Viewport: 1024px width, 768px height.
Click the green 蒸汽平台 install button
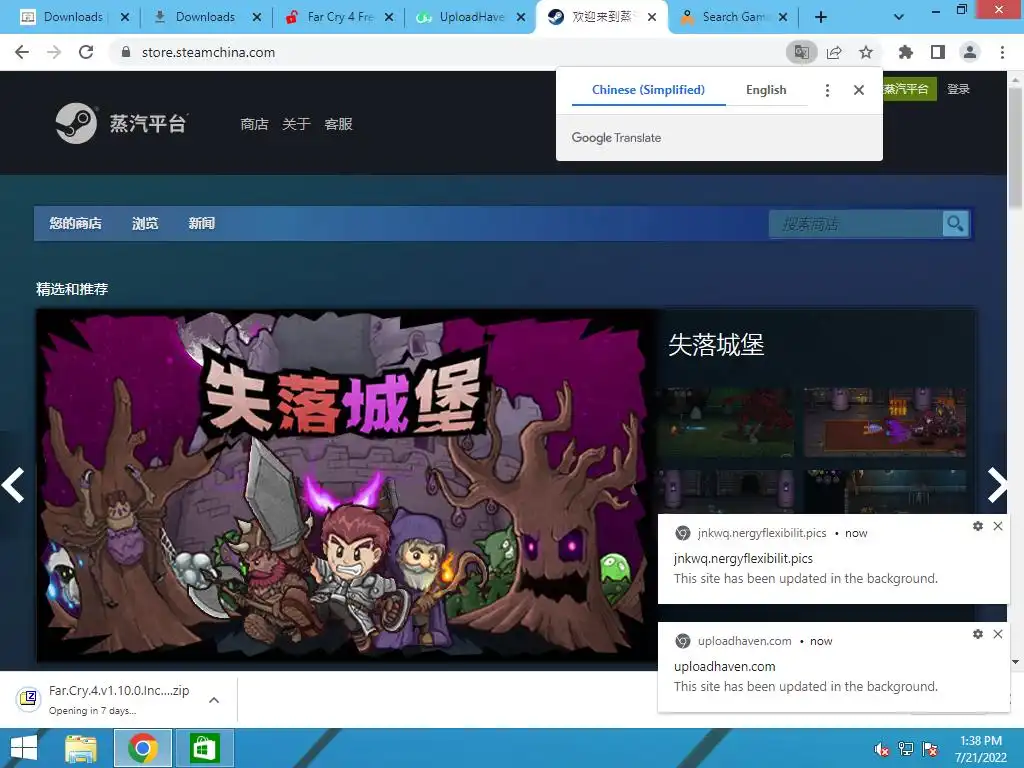click(x=909, y=89)
